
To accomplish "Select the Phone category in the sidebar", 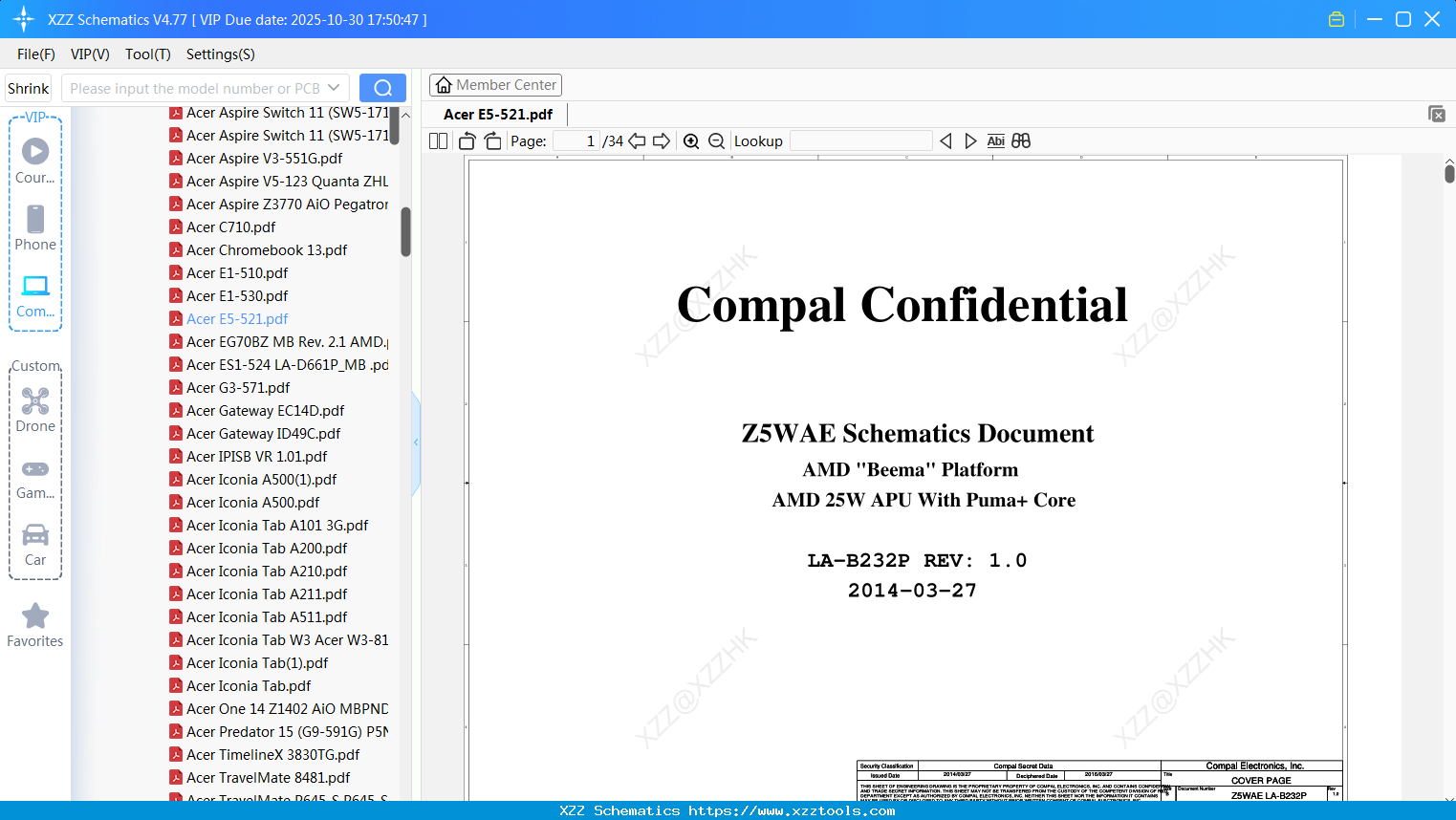I will (35, 228).
